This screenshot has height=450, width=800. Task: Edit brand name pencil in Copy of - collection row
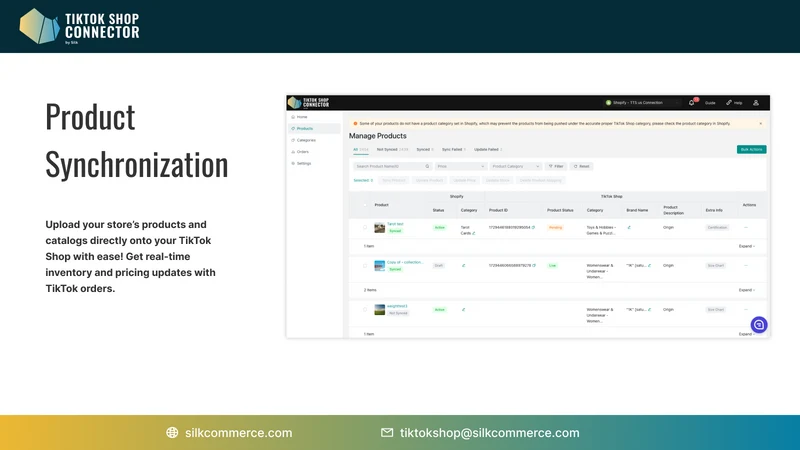click(x=649, y=265)
